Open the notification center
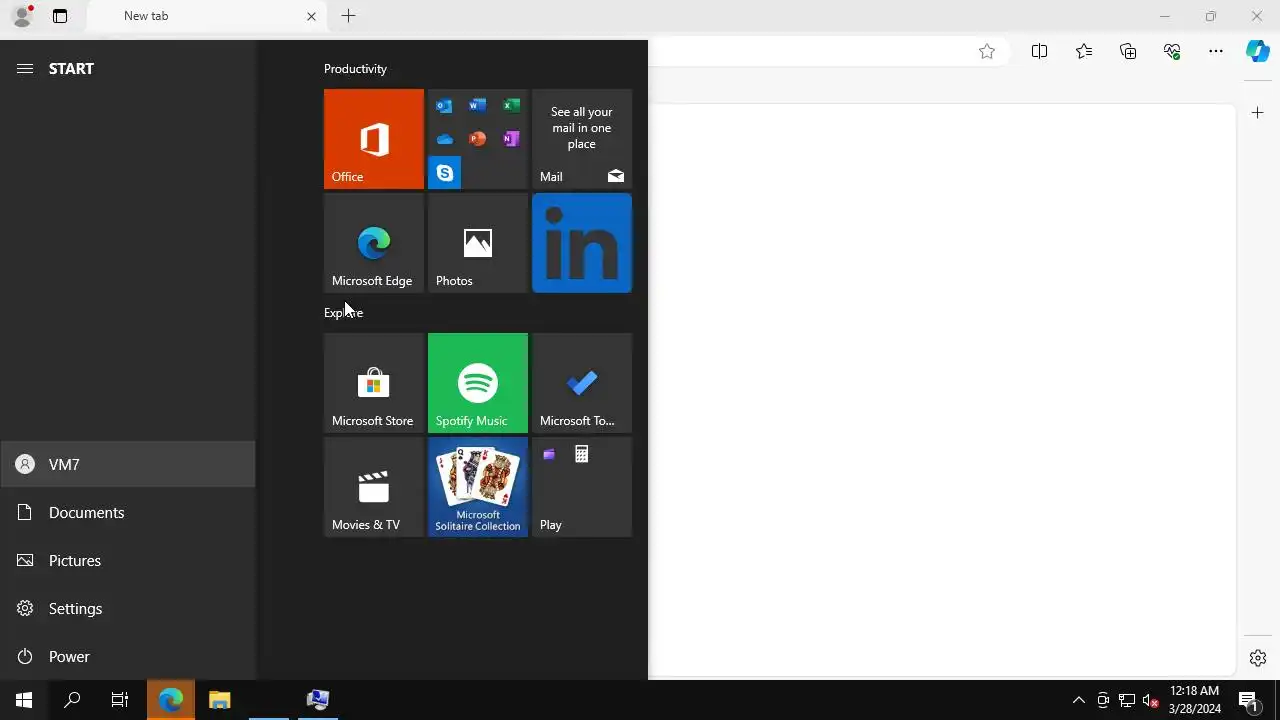Viewport: 1280px width, 720px height. [x=1249, y=700]
